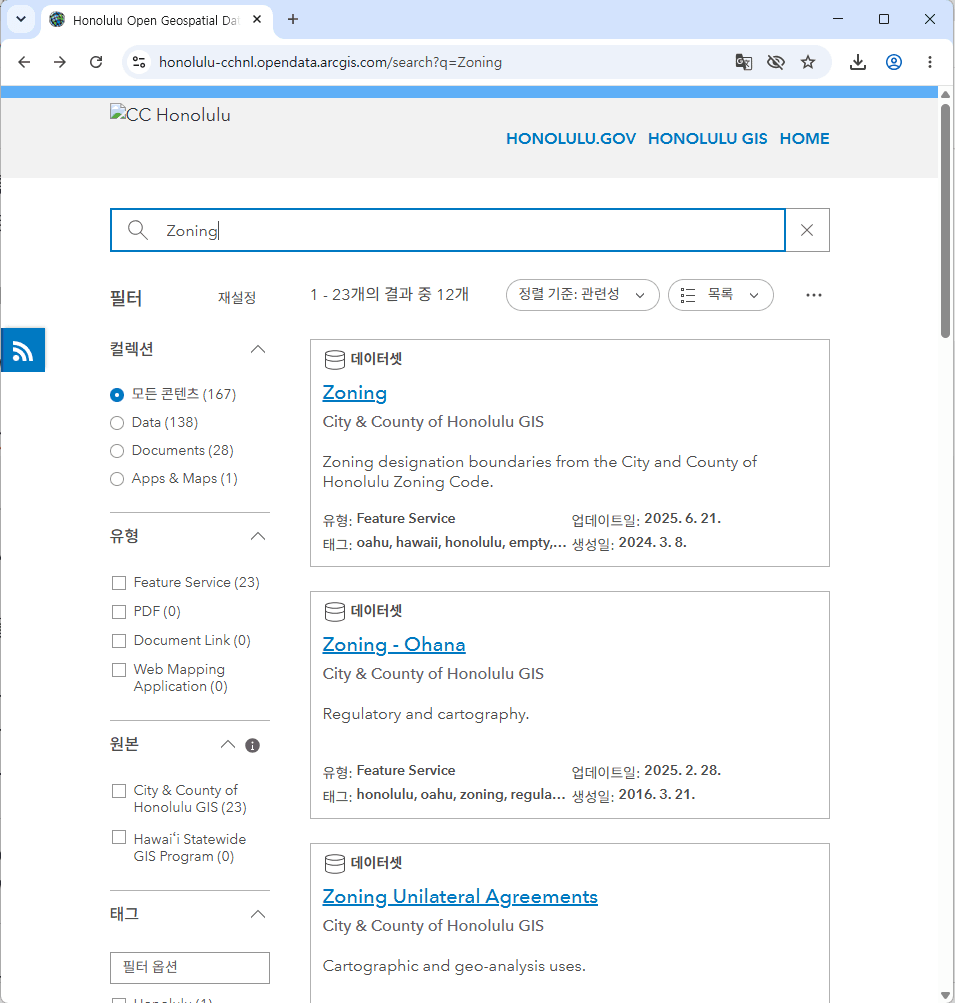Open the 목록 view mode dropdown
Screen dimensions: 955x1003
[721, 295]
